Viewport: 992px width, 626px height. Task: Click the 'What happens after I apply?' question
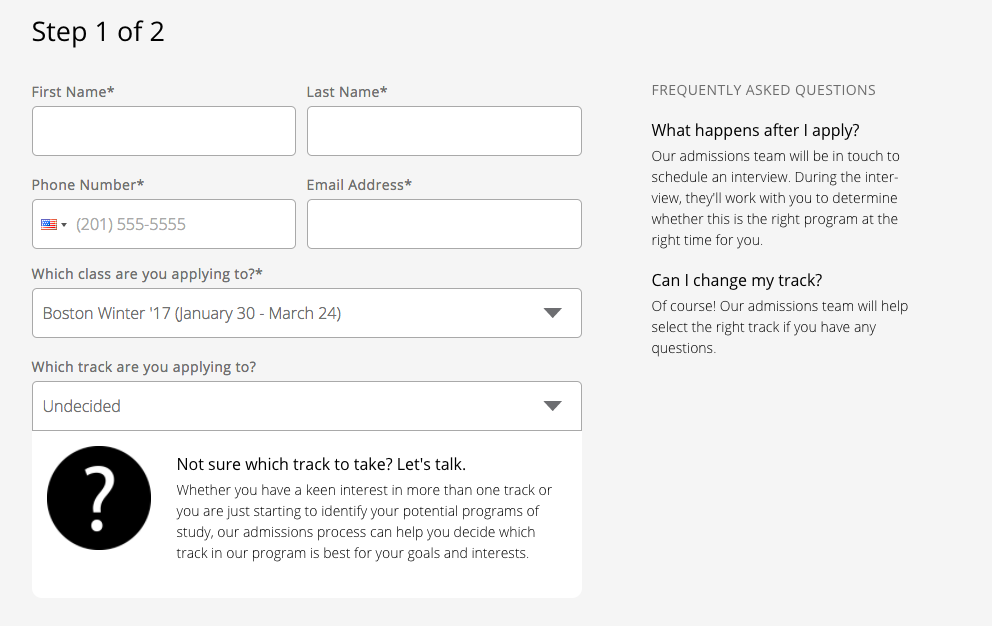pos(755,130)
